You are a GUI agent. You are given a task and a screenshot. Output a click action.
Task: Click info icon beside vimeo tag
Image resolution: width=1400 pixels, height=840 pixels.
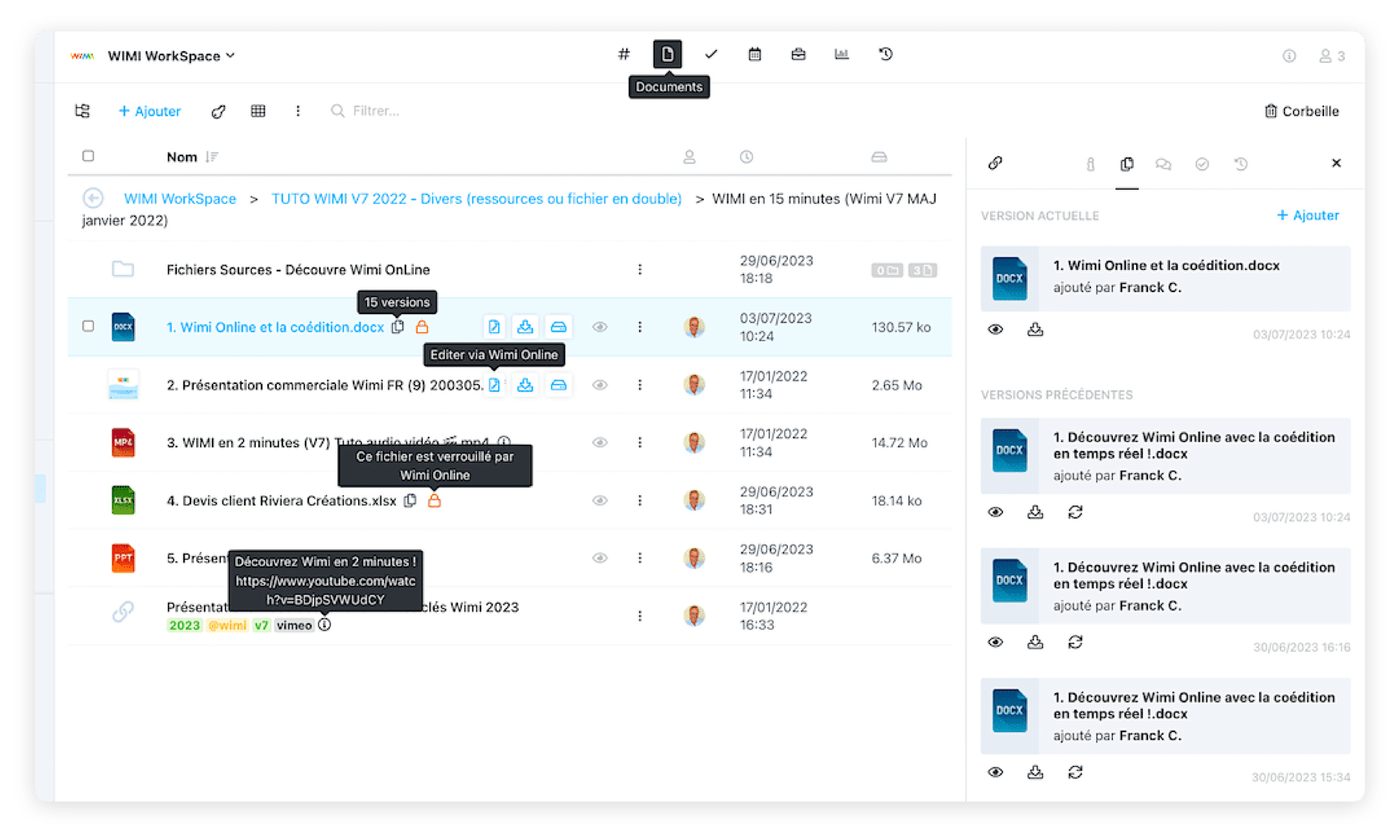[x=324, y=625]
